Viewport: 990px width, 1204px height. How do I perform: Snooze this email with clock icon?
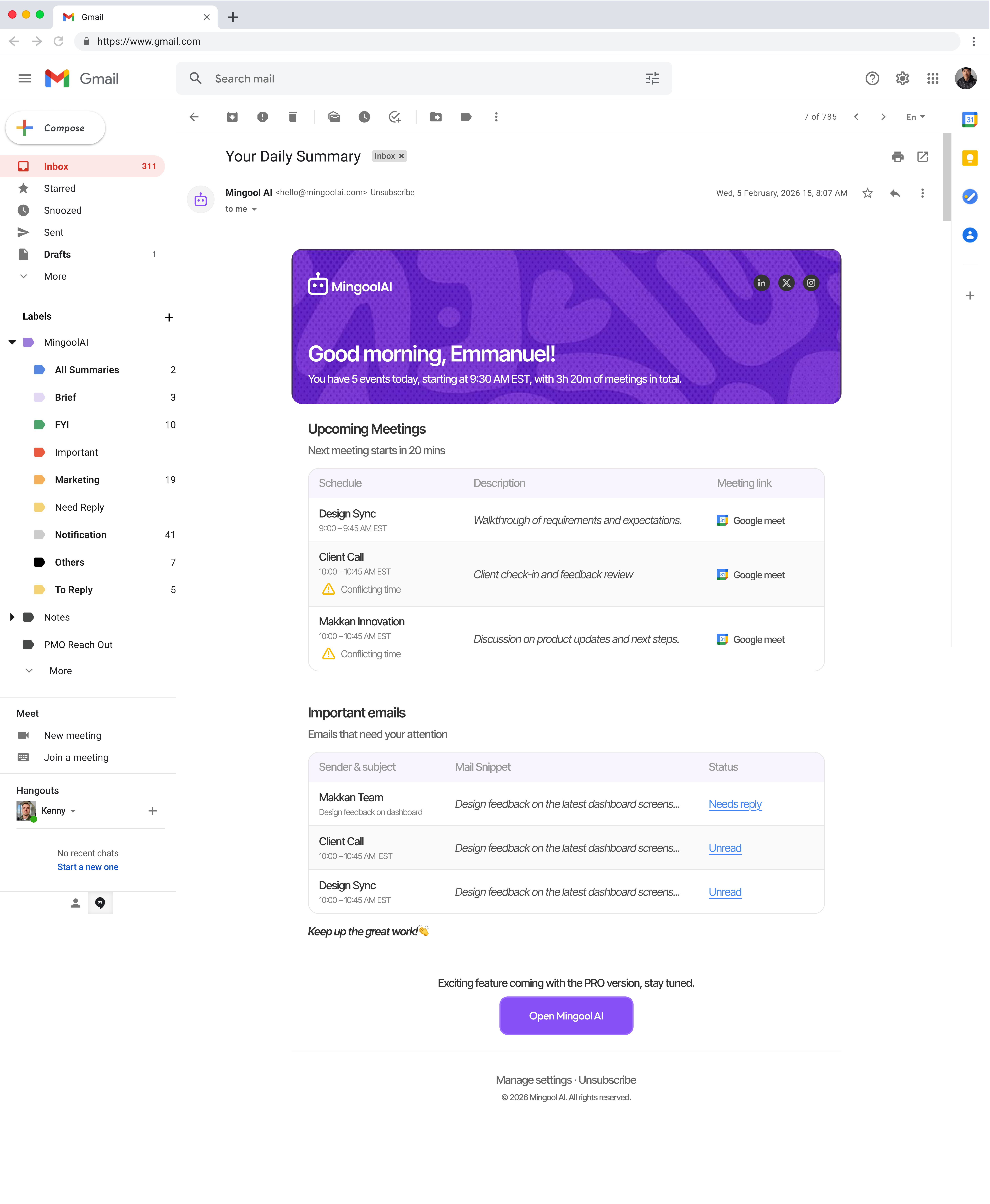pos(364,117)
